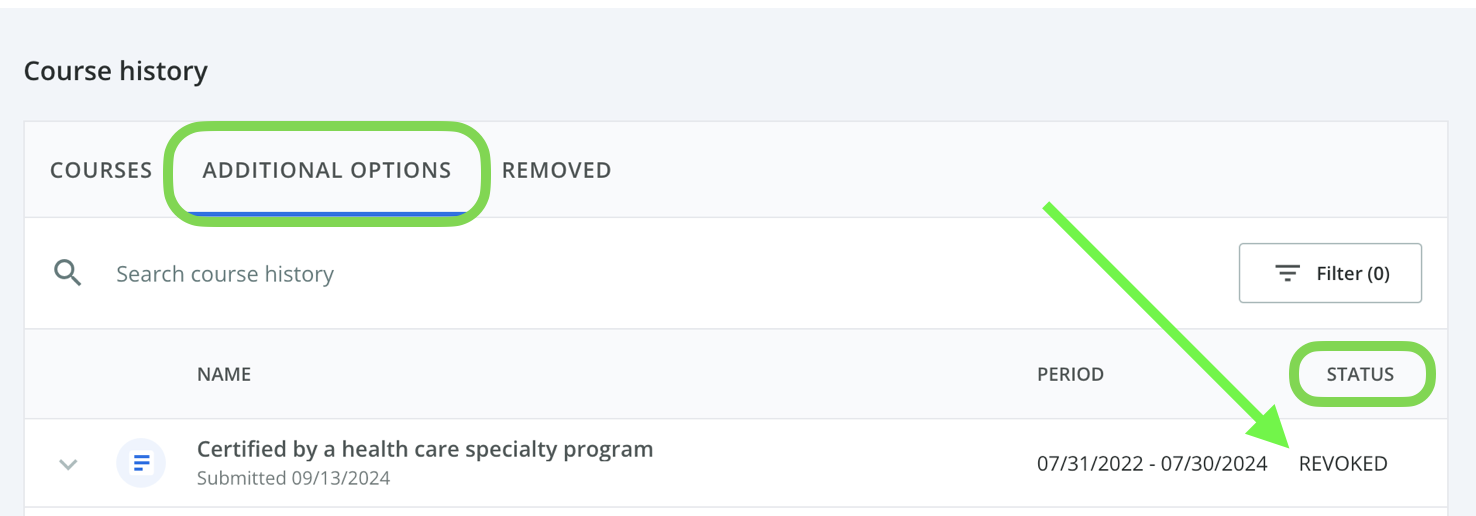Select the 07/31/2022 - 07/30/2024 period cell

[1152, 464]
